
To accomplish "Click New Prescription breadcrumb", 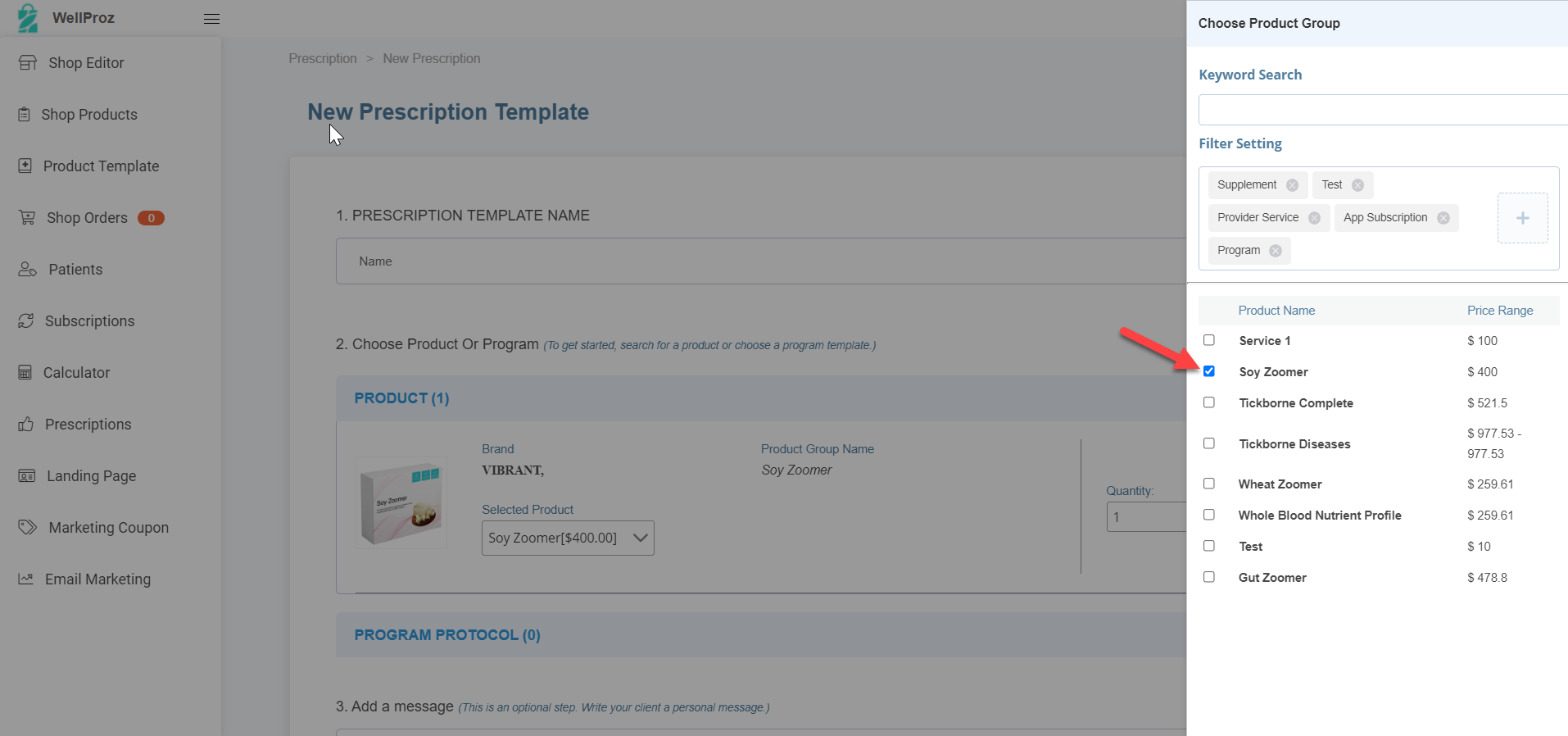I will point(432,59).
